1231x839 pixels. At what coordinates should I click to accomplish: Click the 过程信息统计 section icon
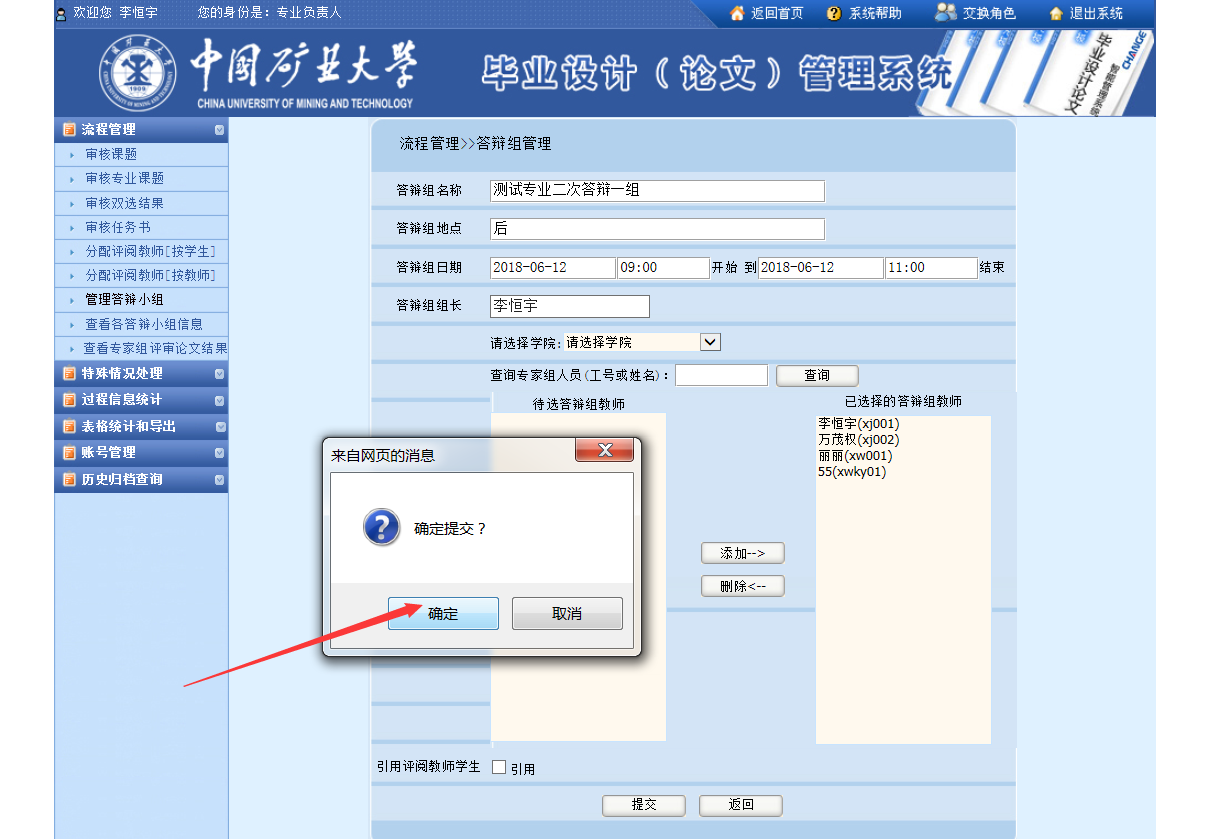(69, 400)
